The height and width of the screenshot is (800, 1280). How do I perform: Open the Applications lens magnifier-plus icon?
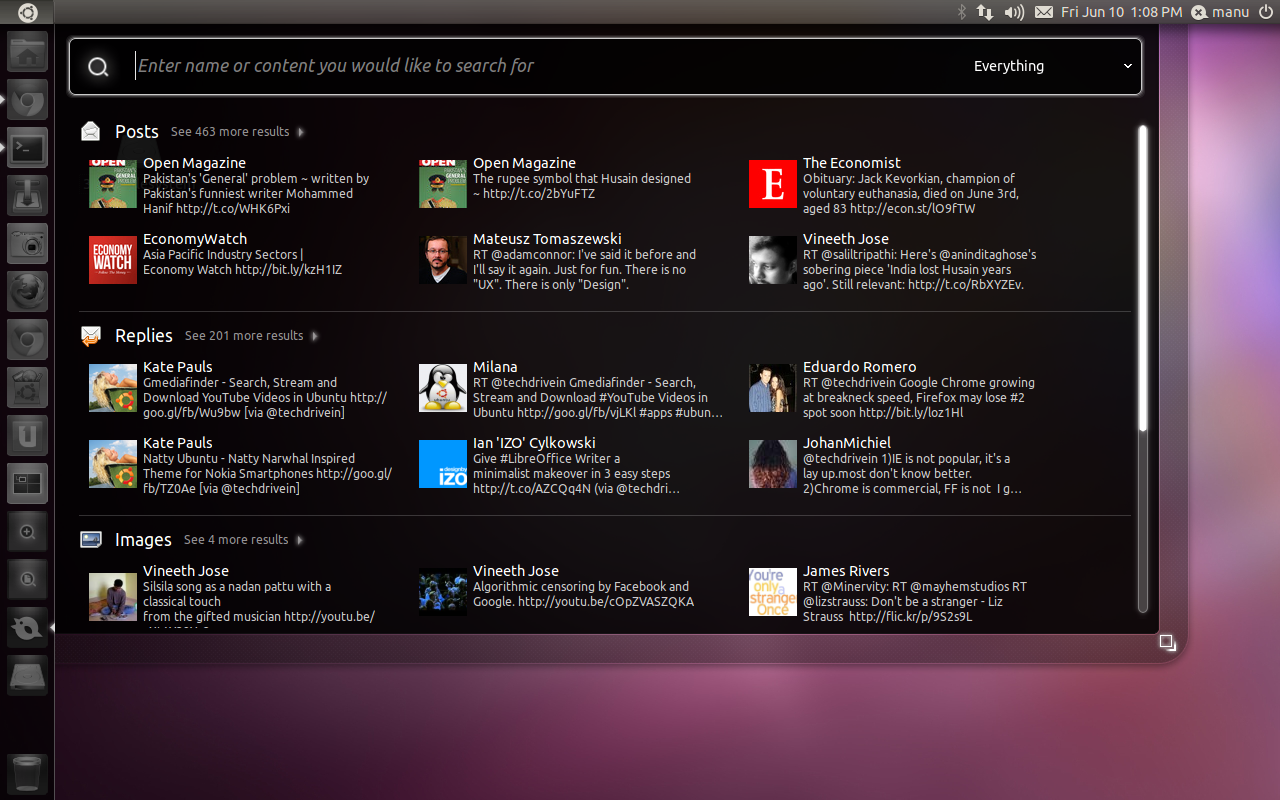pos(28,531)
